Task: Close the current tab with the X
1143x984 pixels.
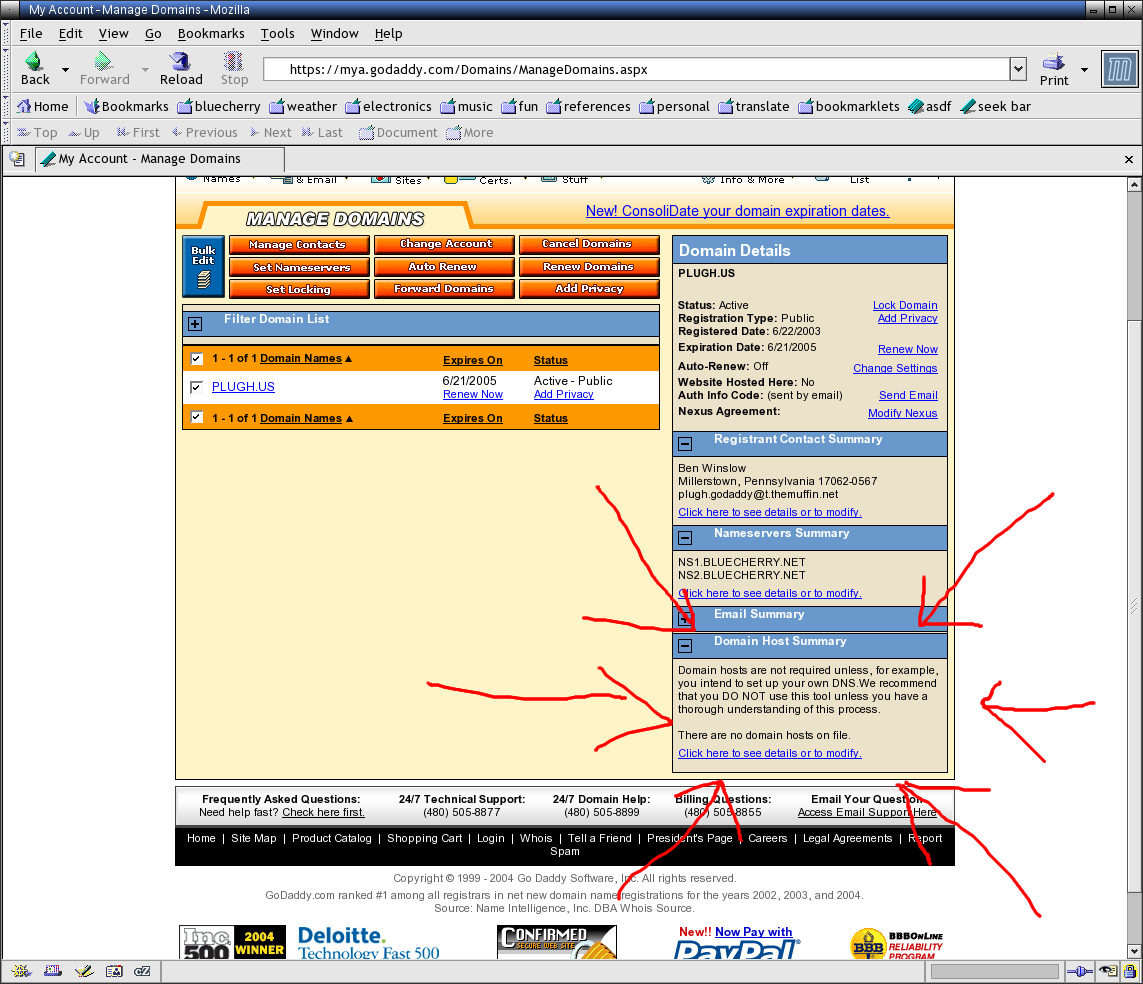Action: (1128, 159)
